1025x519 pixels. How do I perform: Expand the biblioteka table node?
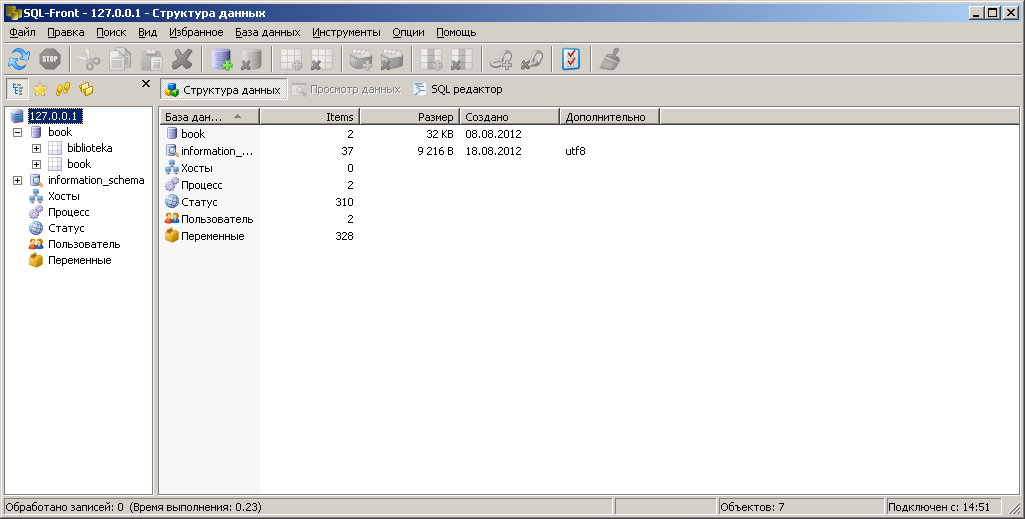37,148
